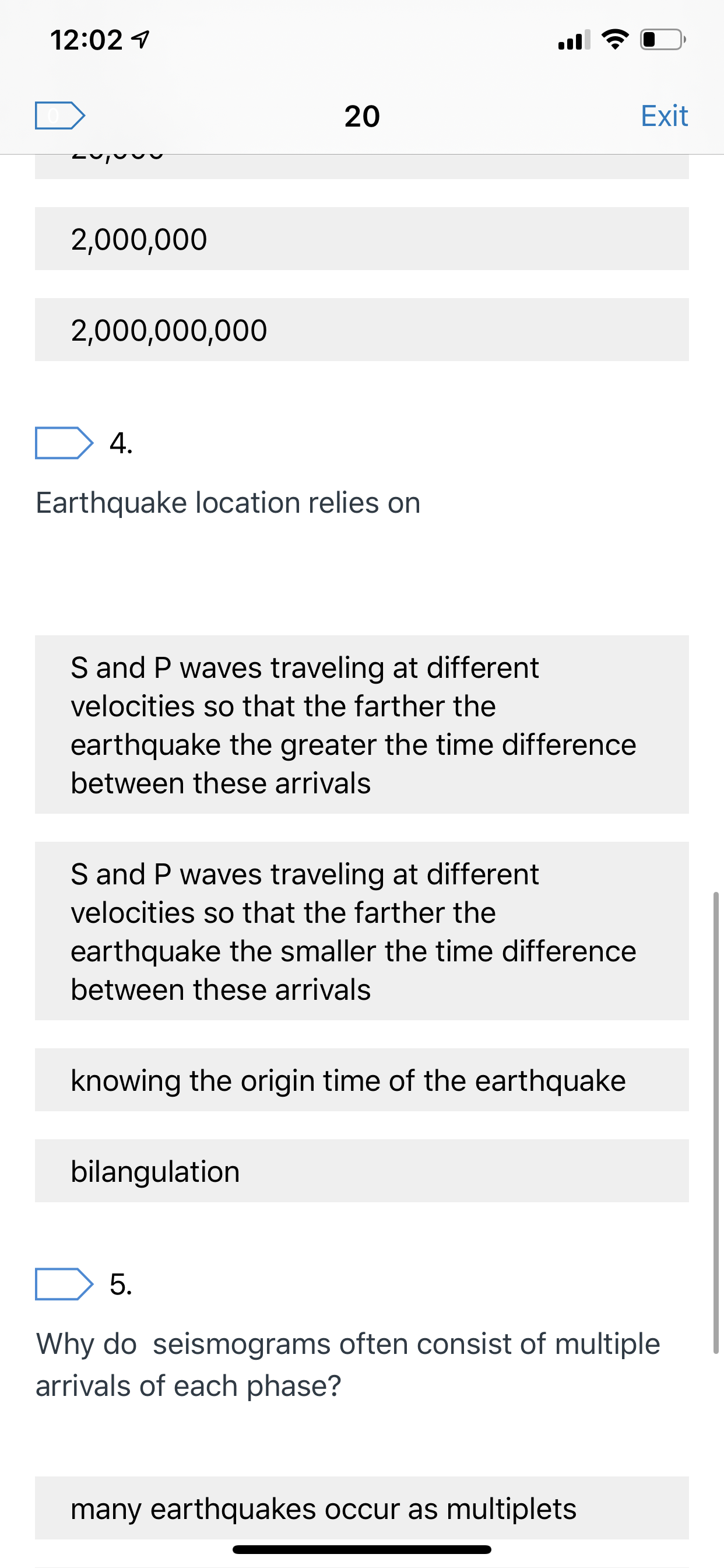This screenshot has width=724, height=1568.
Task: Exit the quiz using the Exit link
Action: coord(664,116)
